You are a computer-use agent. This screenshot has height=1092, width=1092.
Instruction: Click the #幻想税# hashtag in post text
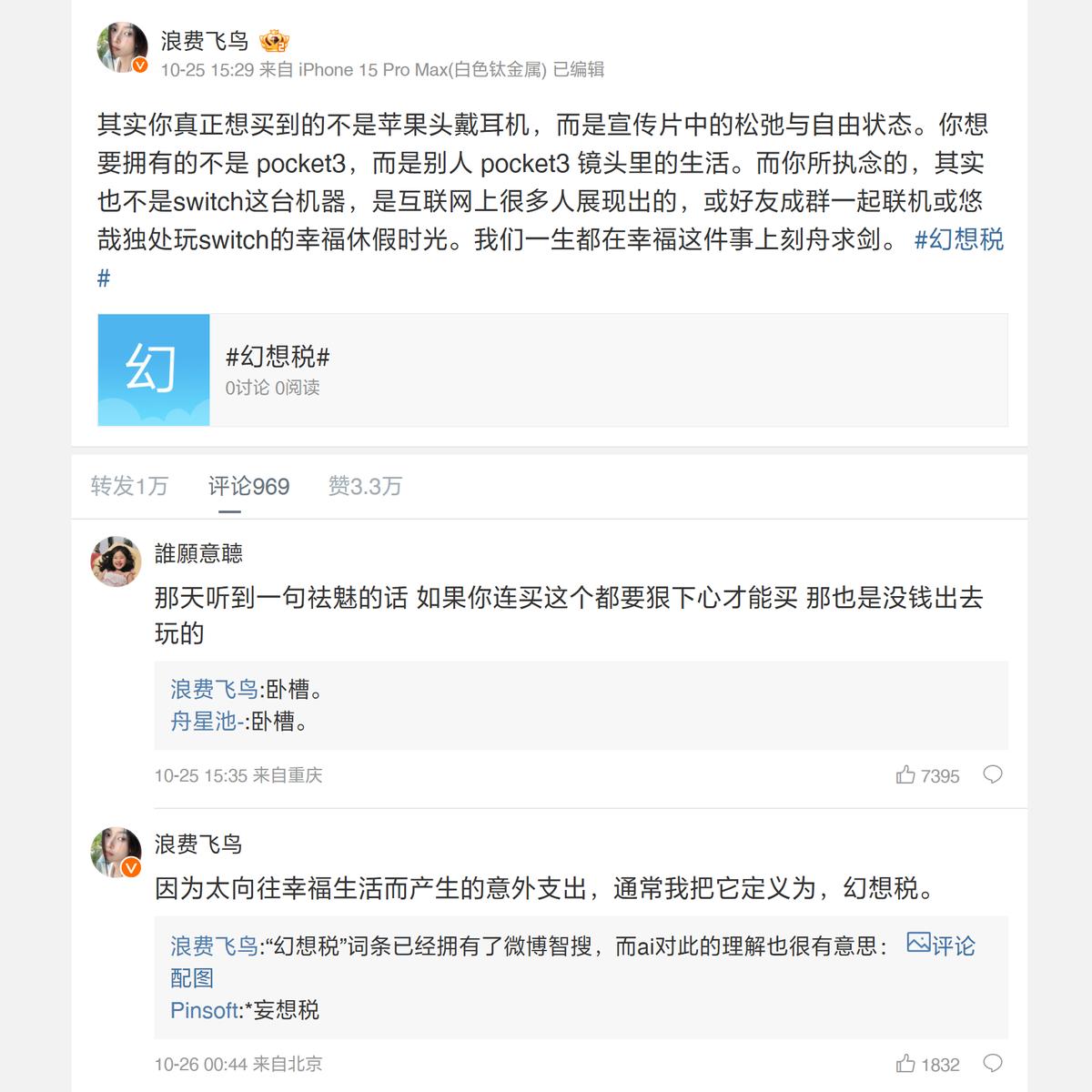coord(958,239)
